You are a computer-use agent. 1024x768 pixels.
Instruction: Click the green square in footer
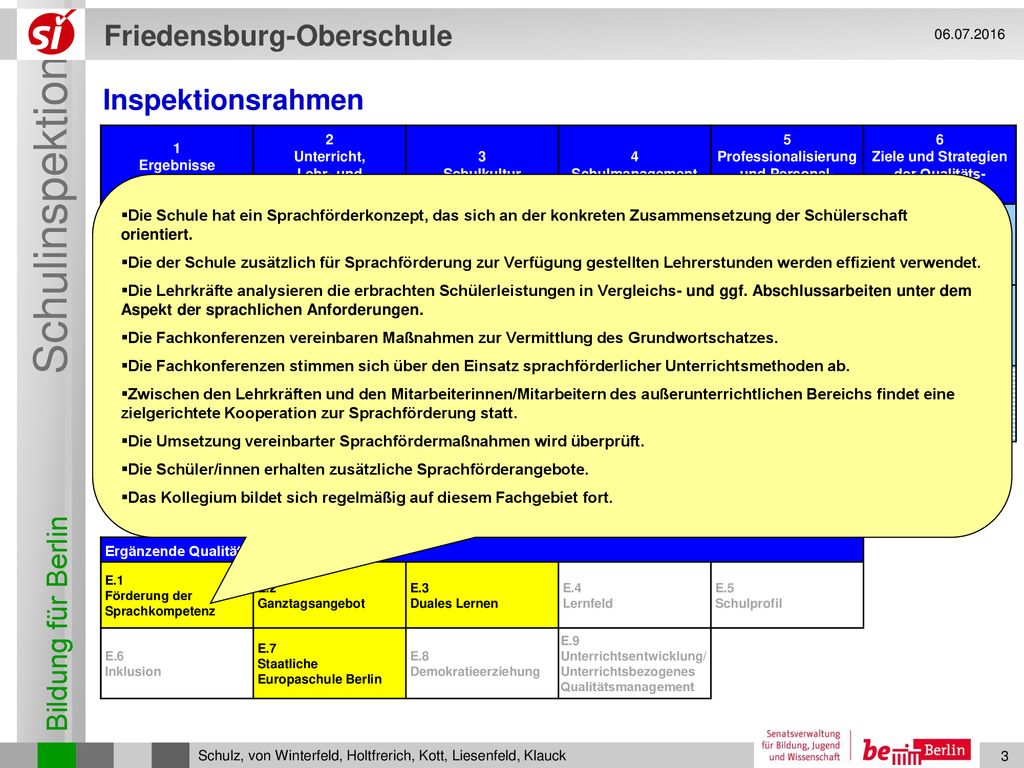click(57, 756)
